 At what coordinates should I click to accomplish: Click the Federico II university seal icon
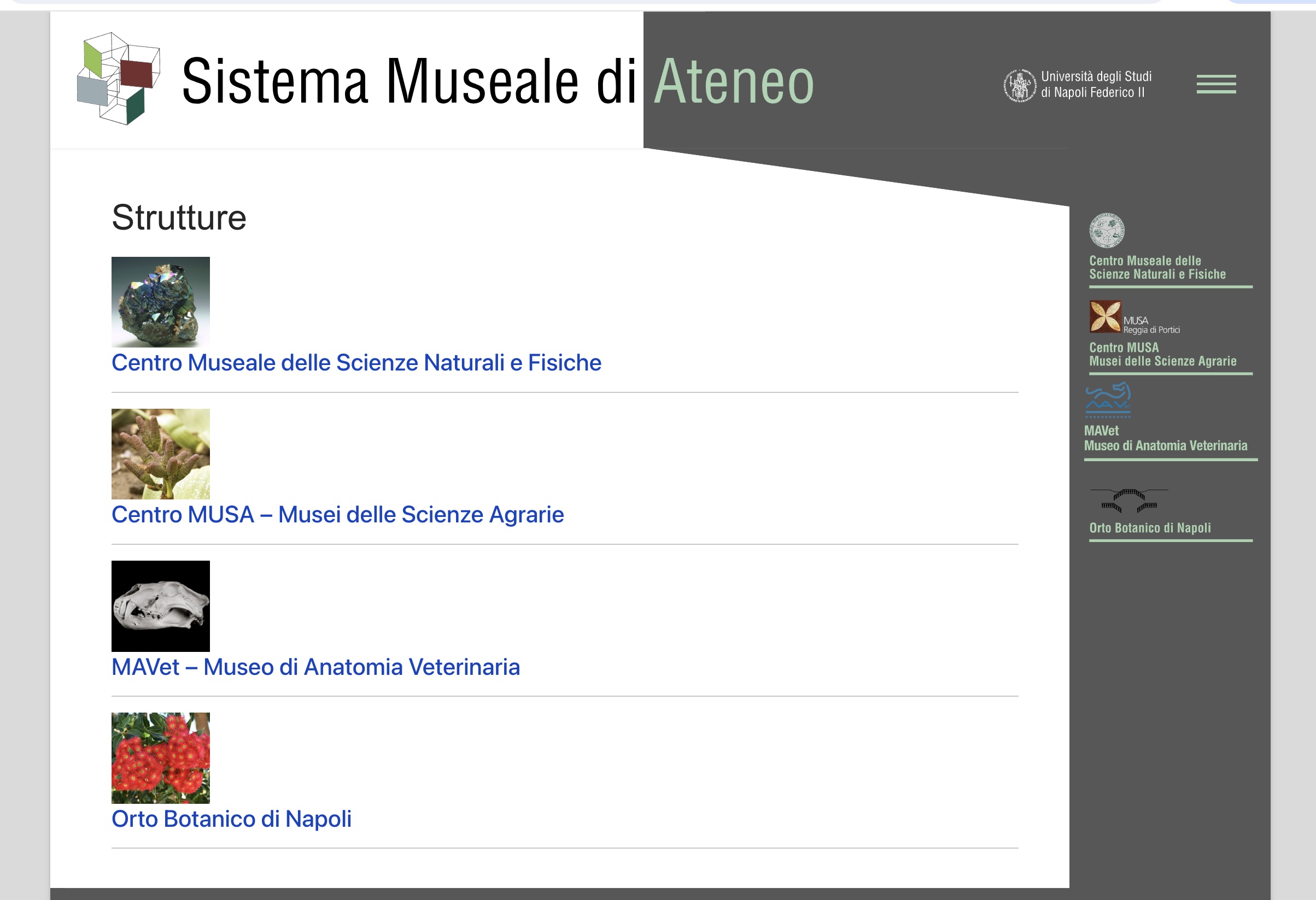click(x=1019, y=85)
